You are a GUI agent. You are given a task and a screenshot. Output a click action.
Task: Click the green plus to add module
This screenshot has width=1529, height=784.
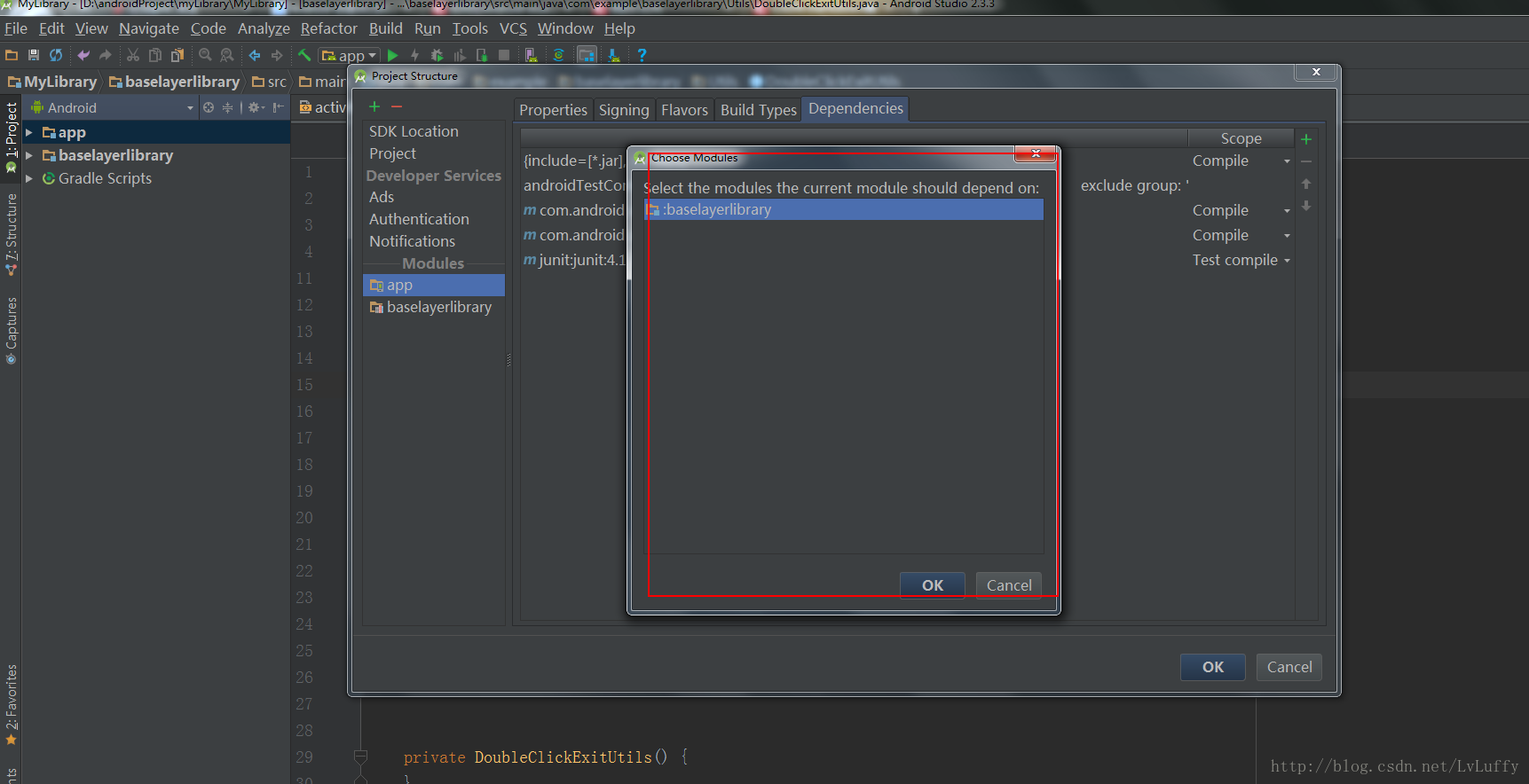coord(374,106)
